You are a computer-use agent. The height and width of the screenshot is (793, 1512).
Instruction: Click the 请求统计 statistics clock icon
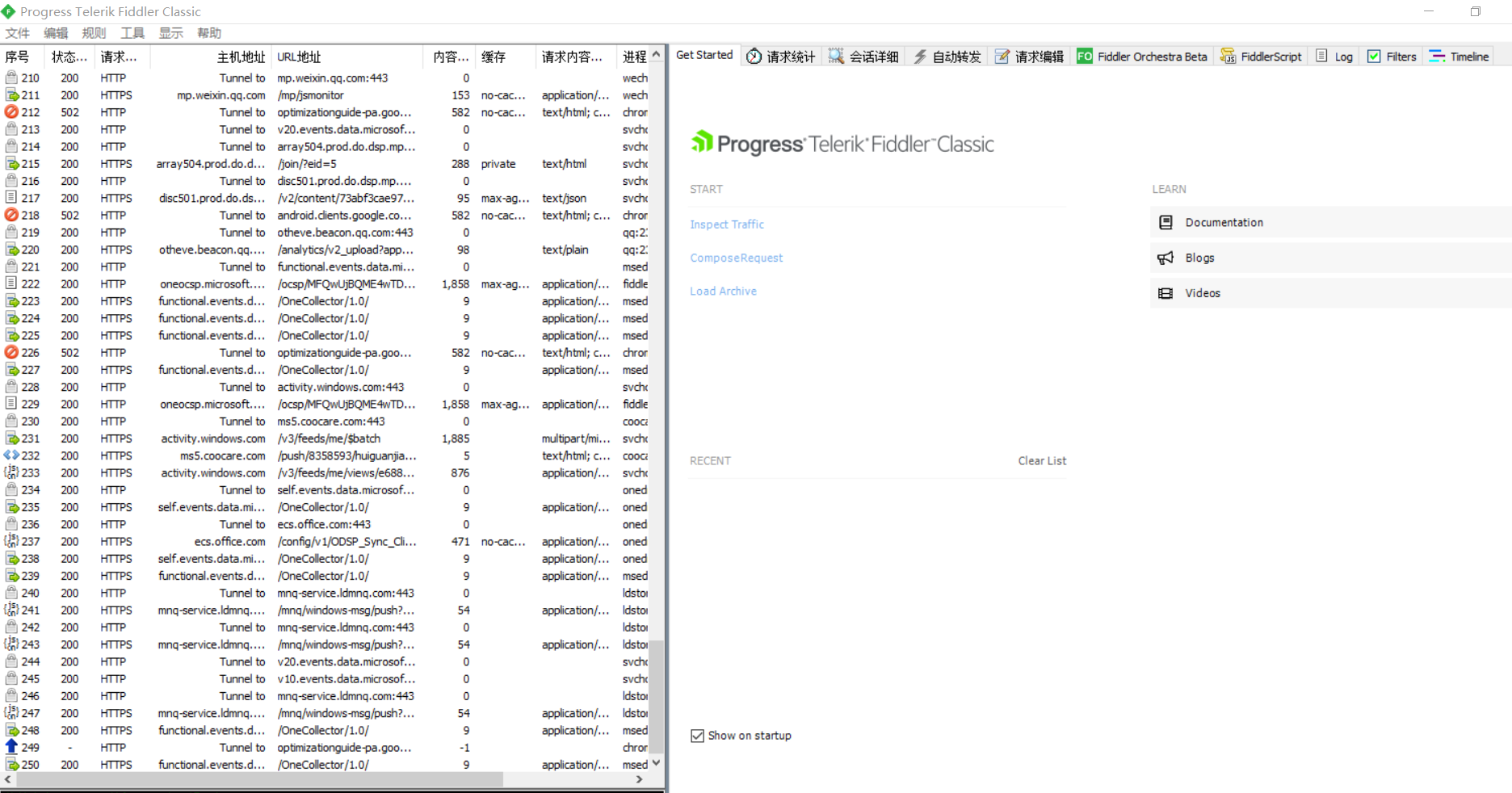point(754,57)
